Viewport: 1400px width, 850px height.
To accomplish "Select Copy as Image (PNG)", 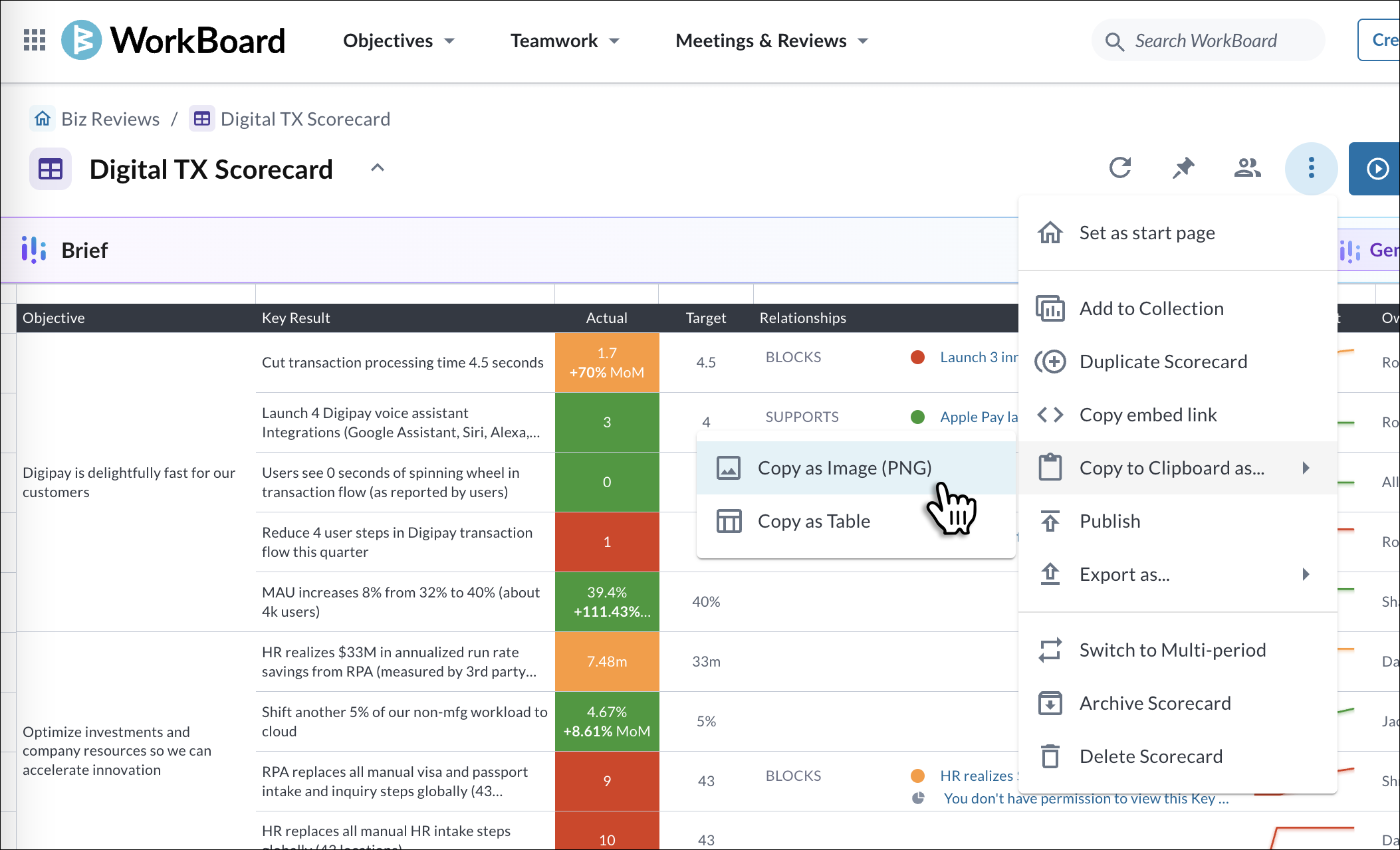I will point(856,468).
